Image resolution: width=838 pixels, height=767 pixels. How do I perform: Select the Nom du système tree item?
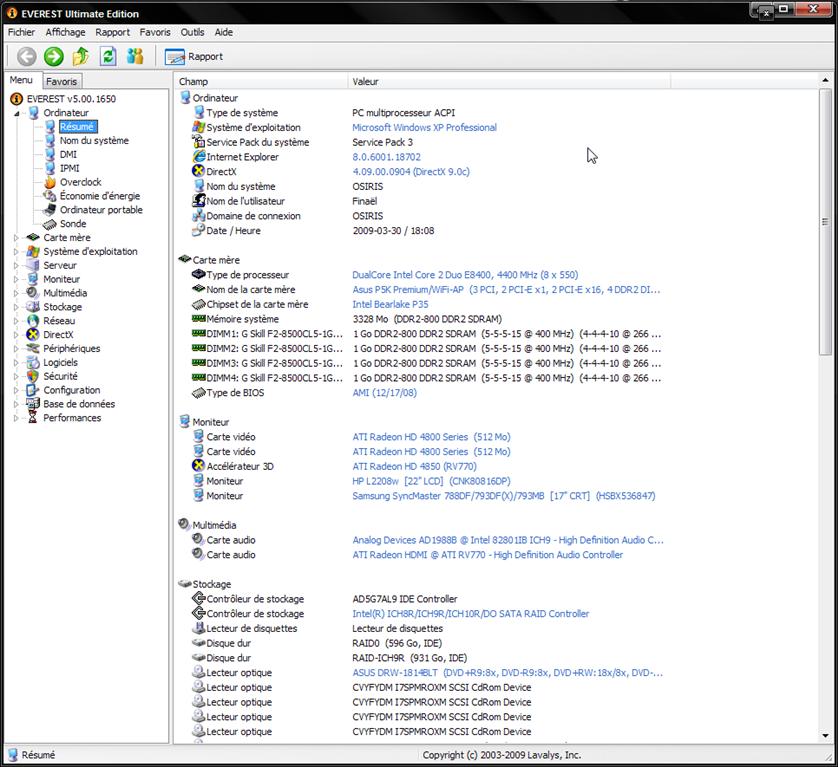click(x=94, y=141)
